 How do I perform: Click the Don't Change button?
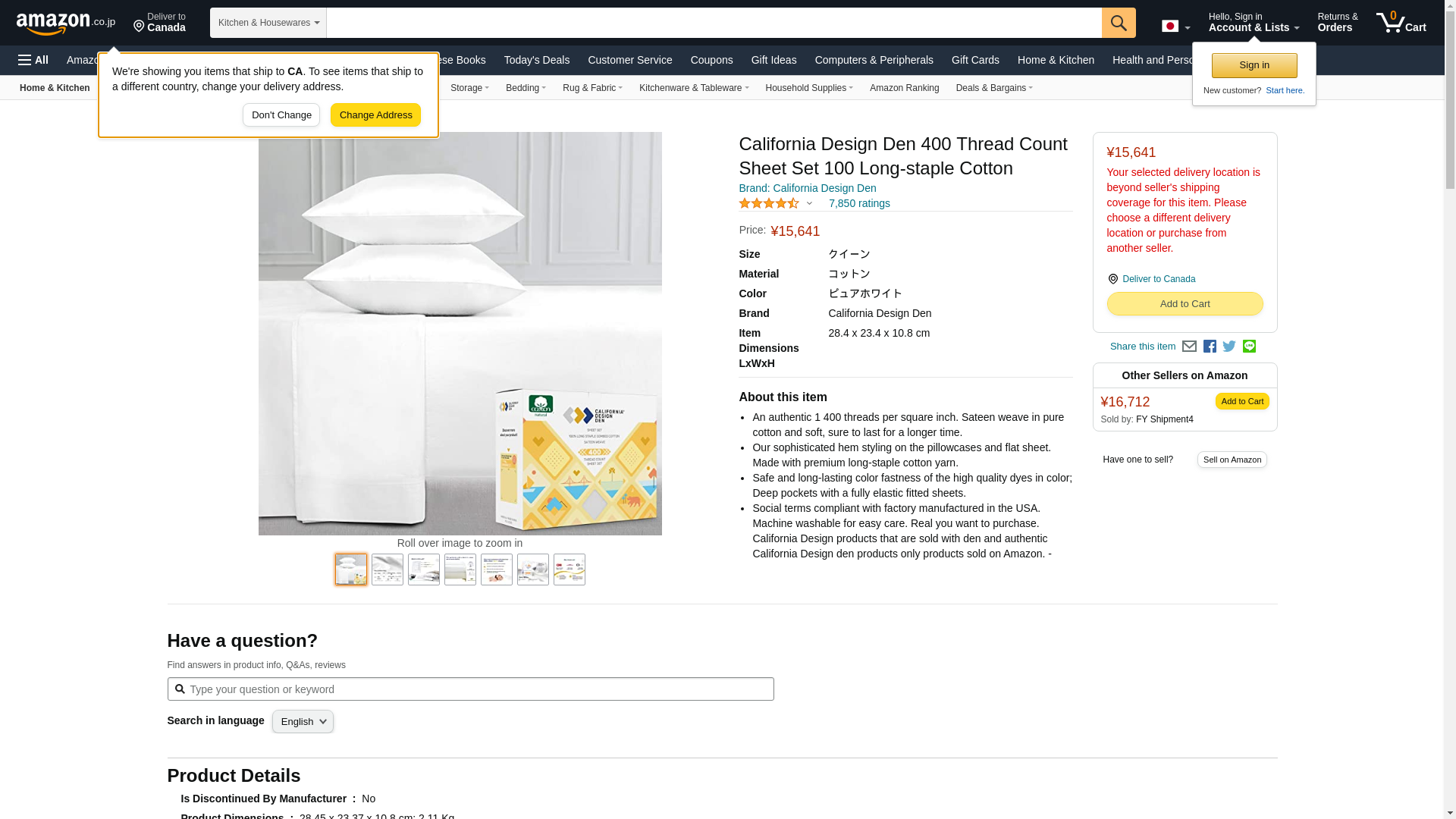pyautogui.click(x=281, y=115)
